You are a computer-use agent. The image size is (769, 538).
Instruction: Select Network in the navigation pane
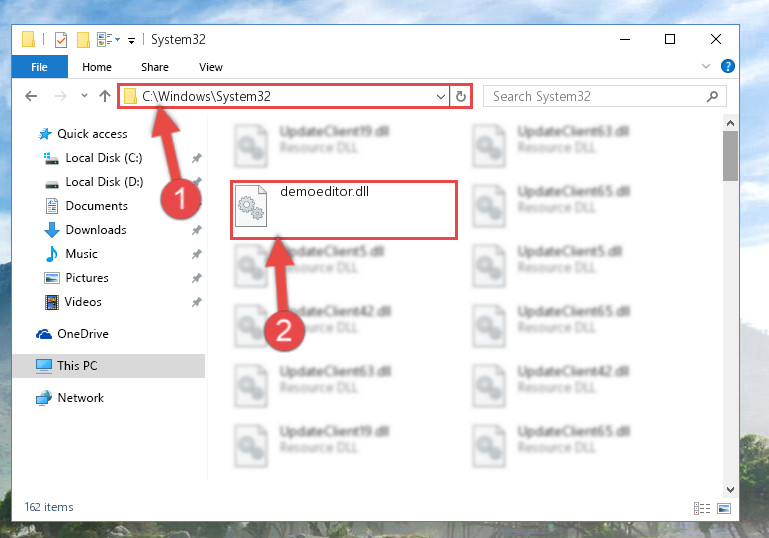pyautogui.click(x=80, y=398)
